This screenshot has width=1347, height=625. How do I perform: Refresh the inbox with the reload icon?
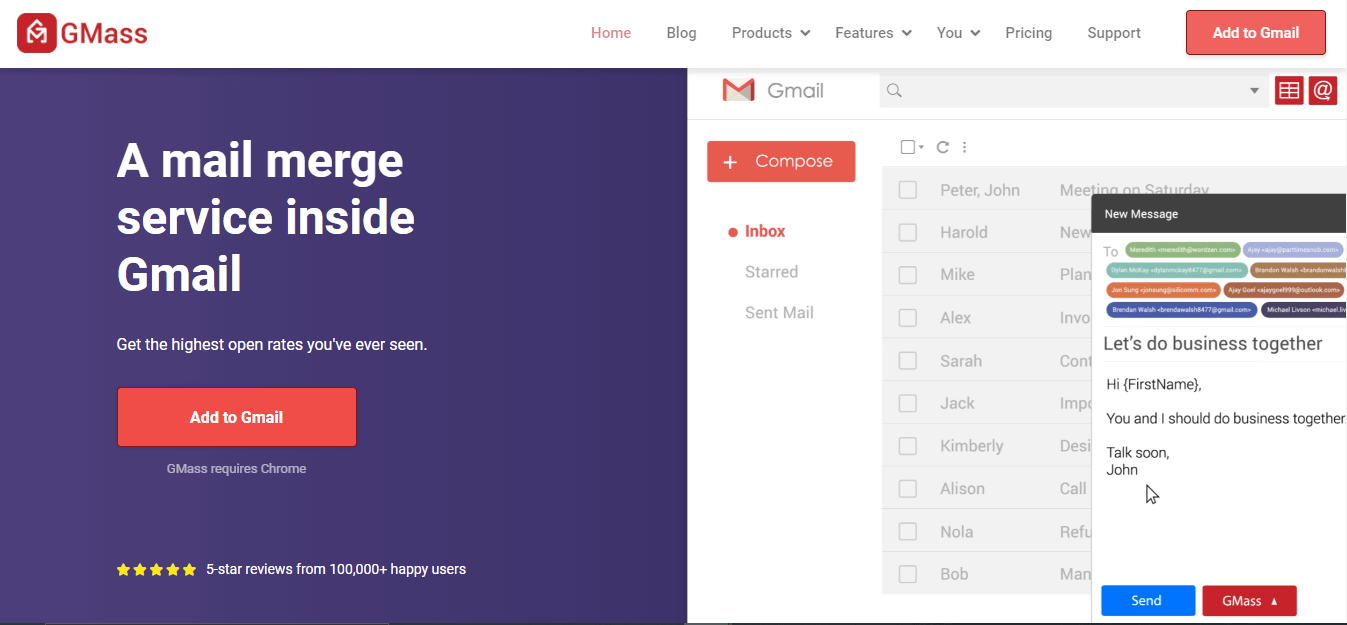pos(942,147)
